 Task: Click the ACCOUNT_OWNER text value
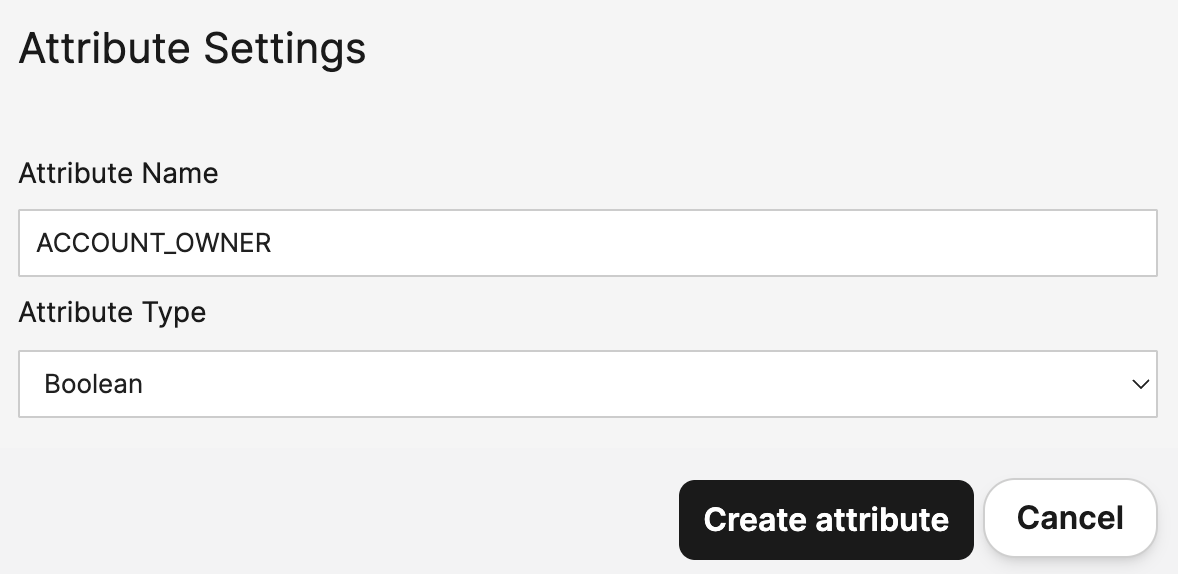[x=154, y=243]
